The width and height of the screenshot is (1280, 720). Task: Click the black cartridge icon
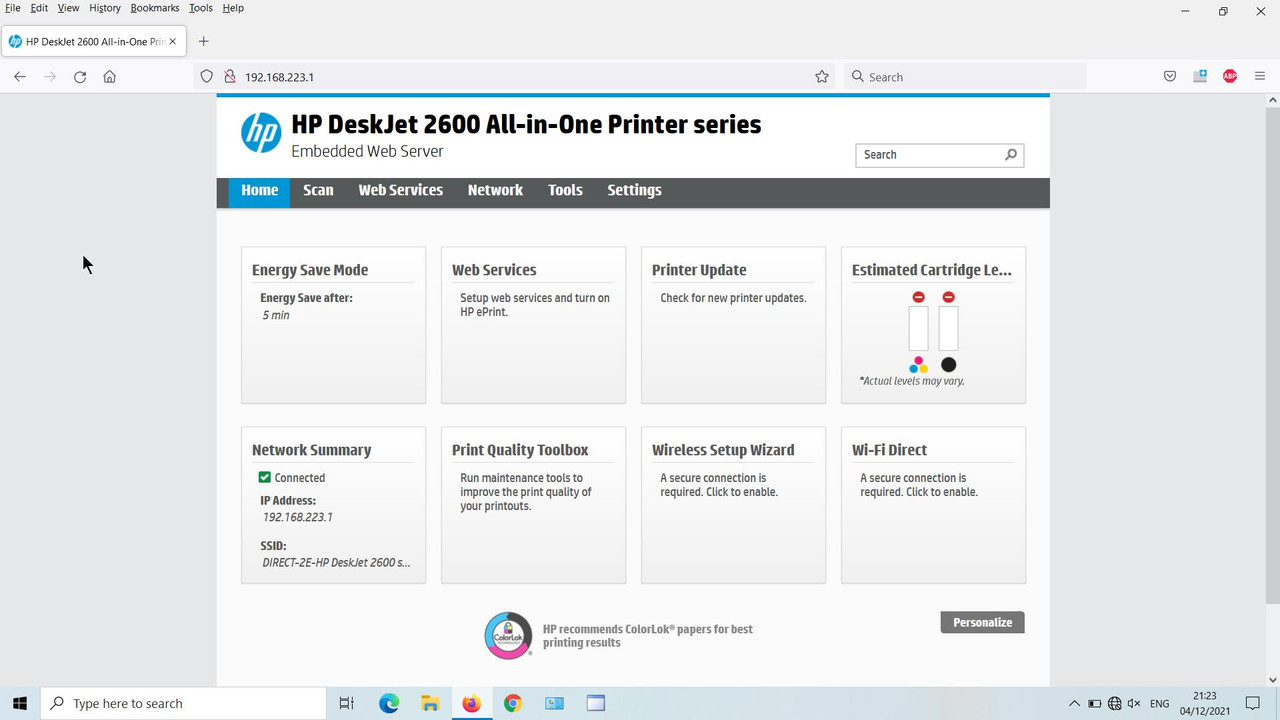(x=949, y=365)
